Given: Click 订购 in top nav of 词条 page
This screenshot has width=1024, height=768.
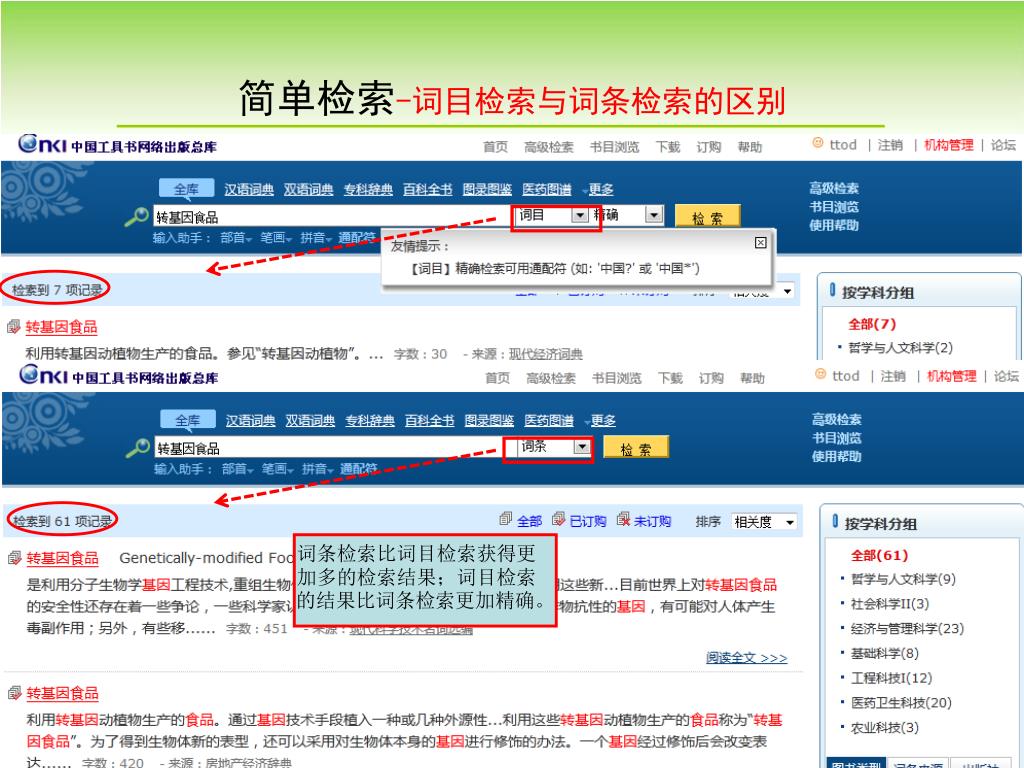Looking at the screenshot, I should [711, 378].
